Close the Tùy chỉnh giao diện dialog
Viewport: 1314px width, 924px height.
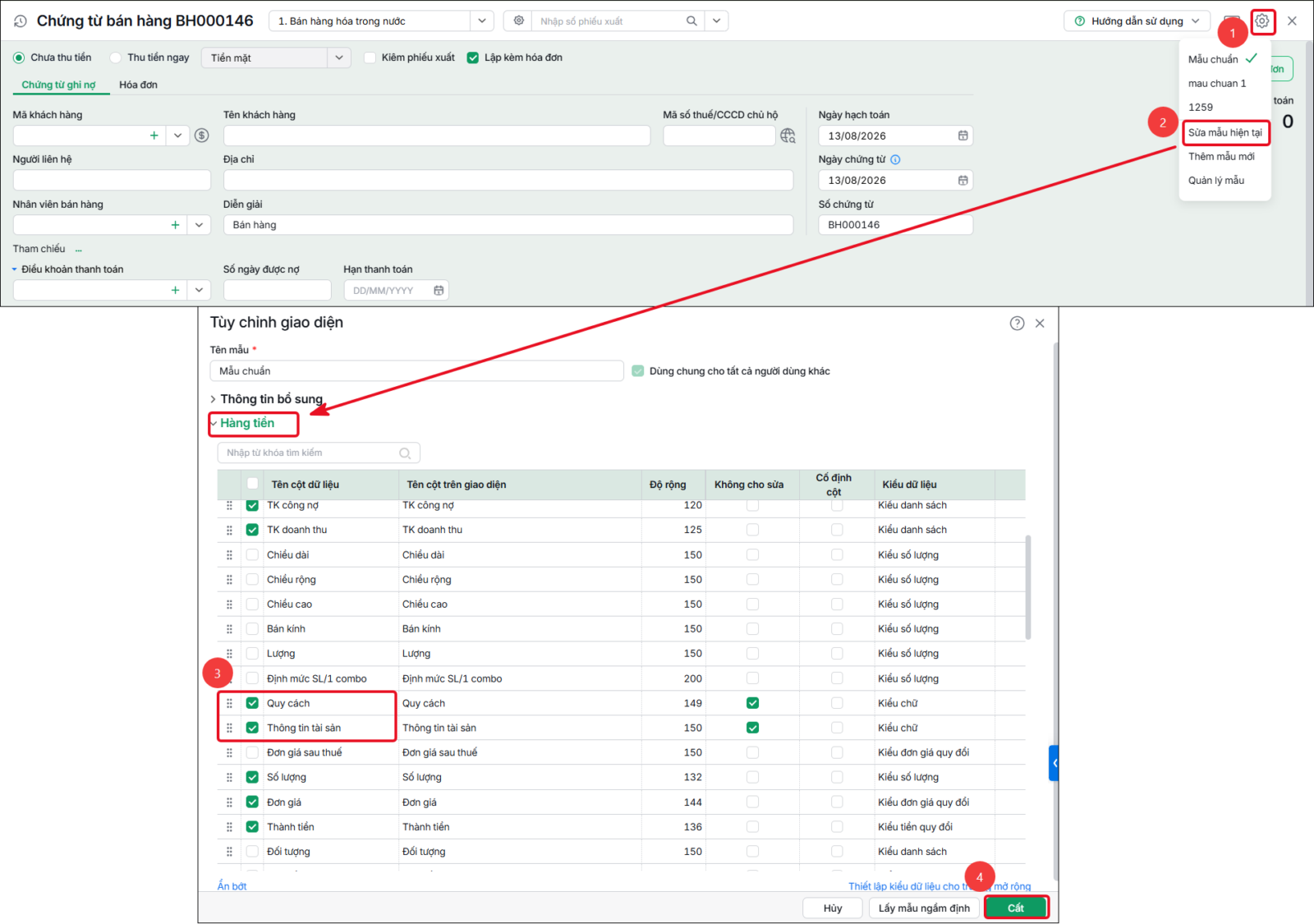pyautogui.click(x=1040, y=323)
